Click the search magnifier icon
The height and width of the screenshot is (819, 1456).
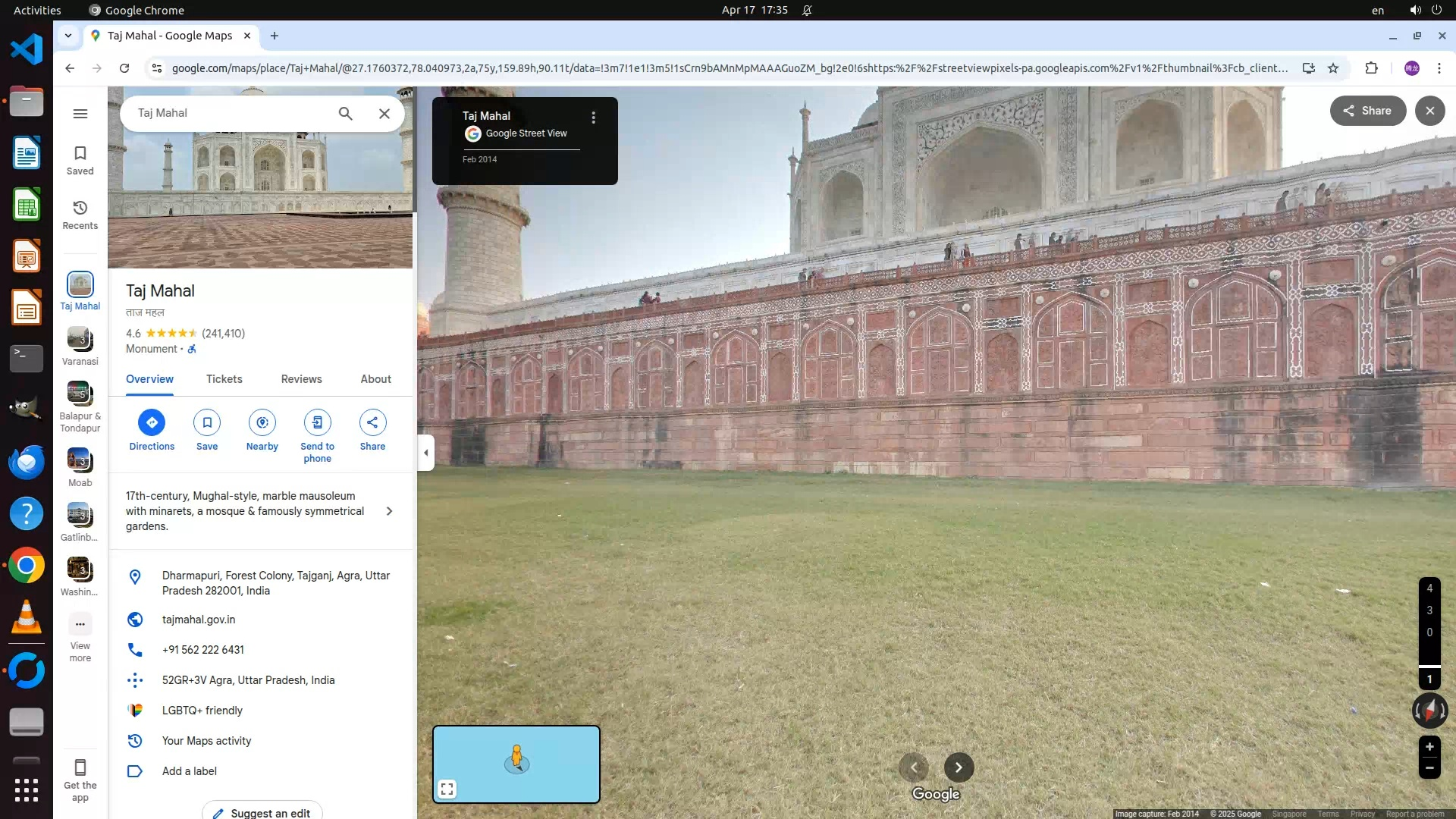click(345, 114)
